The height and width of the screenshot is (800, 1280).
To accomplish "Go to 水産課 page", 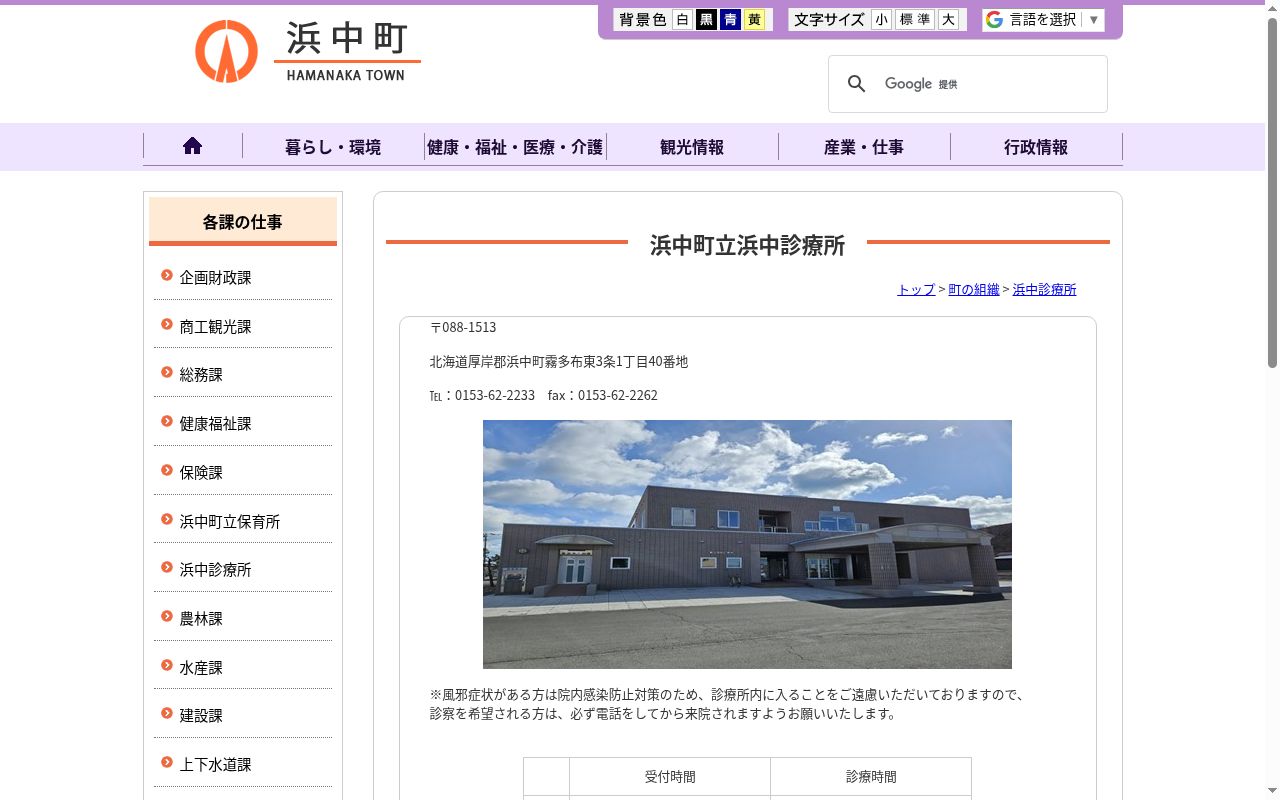I will coord(201,668).
